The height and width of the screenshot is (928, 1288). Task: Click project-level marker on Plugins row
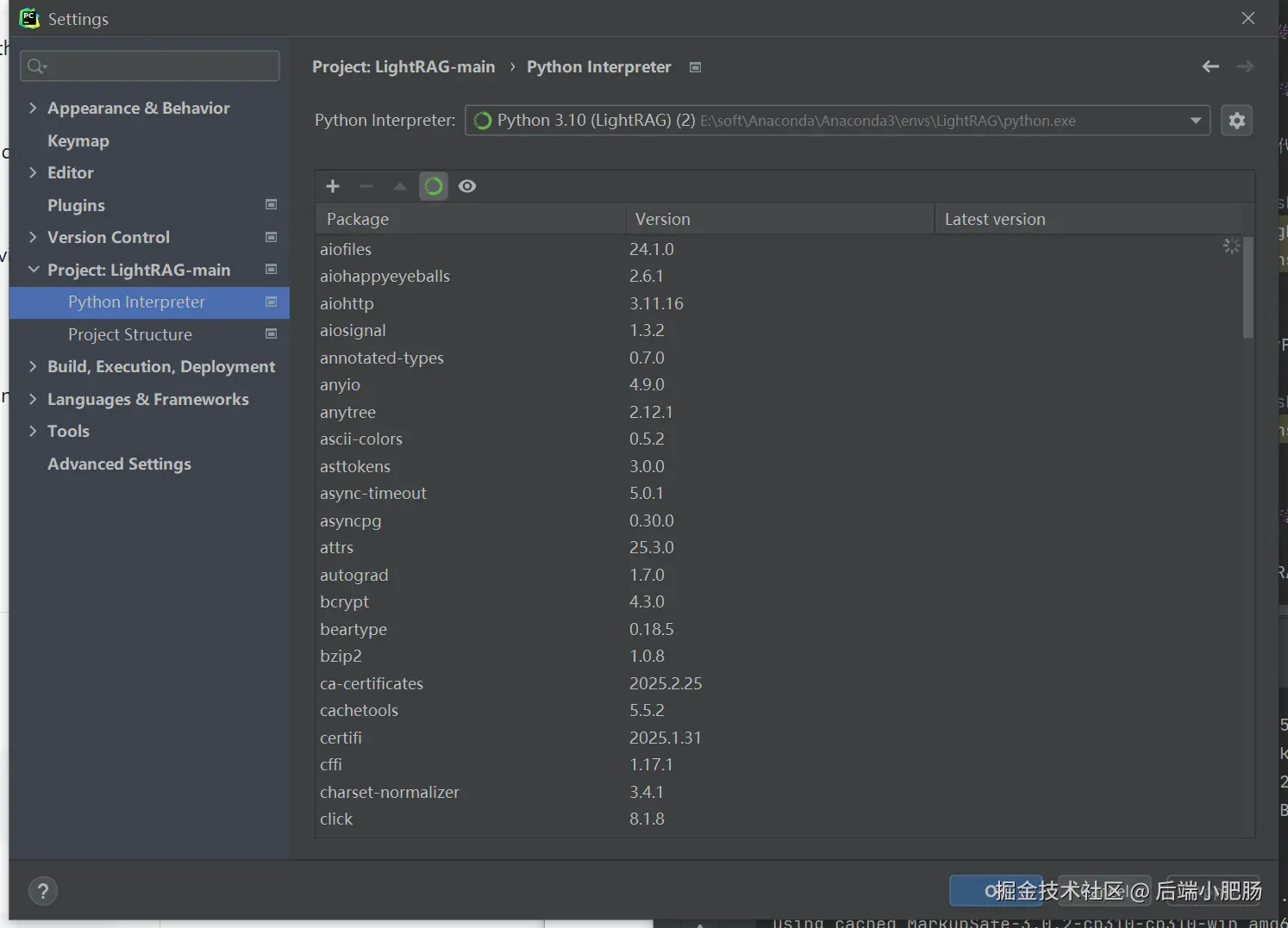click(x=272, y=204)
